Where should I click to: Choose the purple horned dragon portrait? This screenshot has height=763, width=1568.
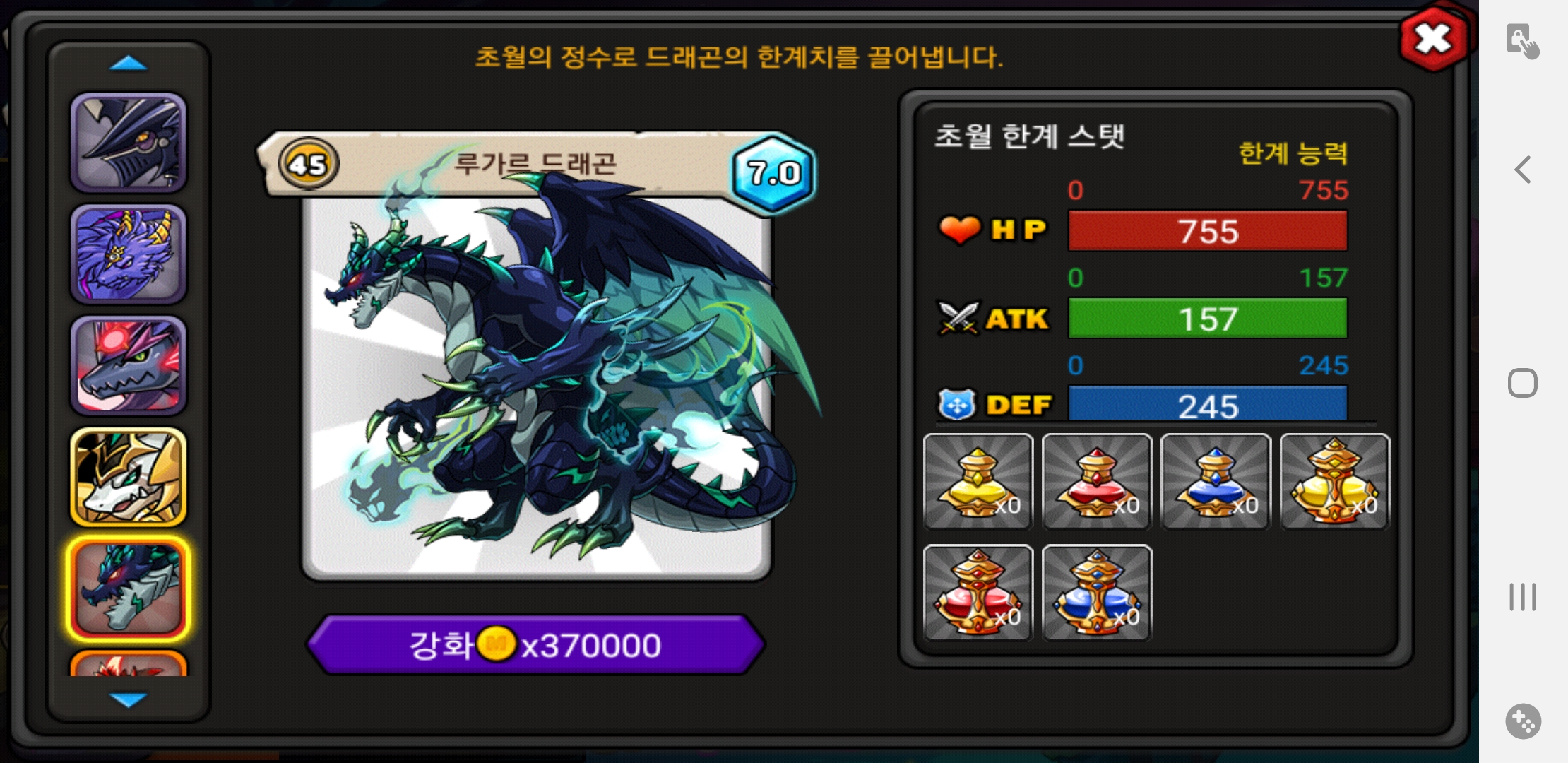click(129, 254)
